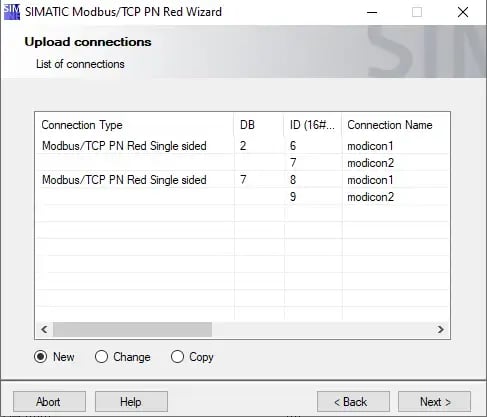Click ID cell value 8

click(x=293, y=180)
